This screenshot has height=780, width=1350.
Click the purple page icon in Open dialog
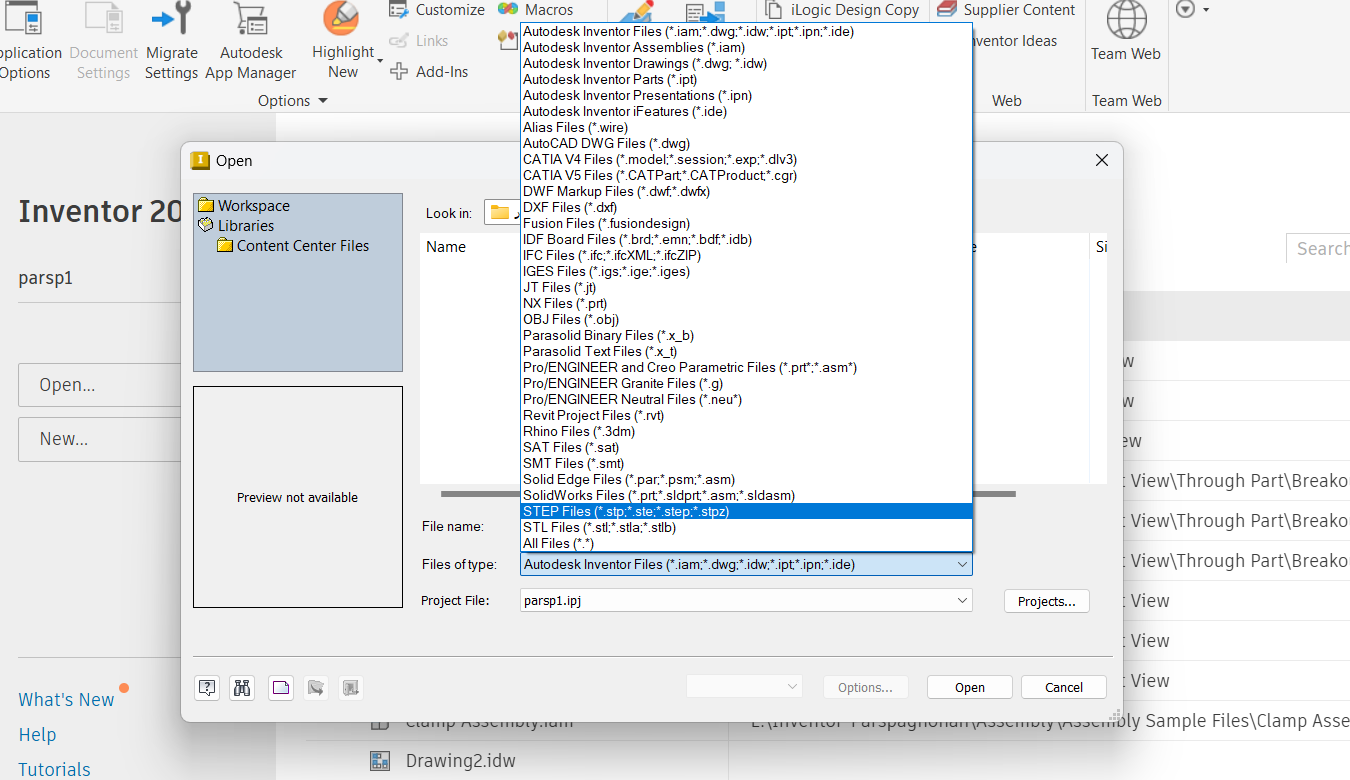tap(281, 687)
